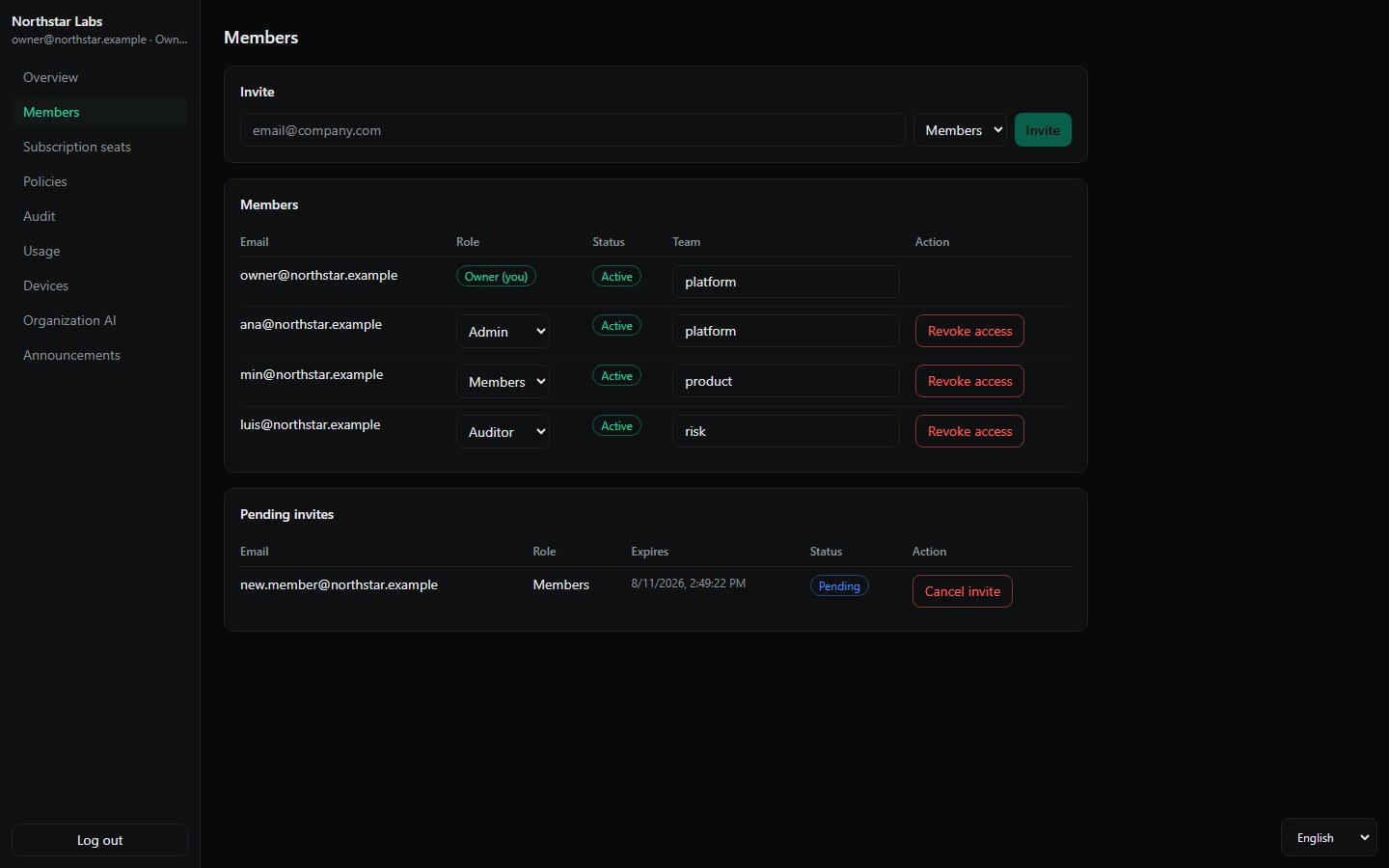Click Active status badge for luis
This screenshot has width=1389, height=868.
[616, 425]
